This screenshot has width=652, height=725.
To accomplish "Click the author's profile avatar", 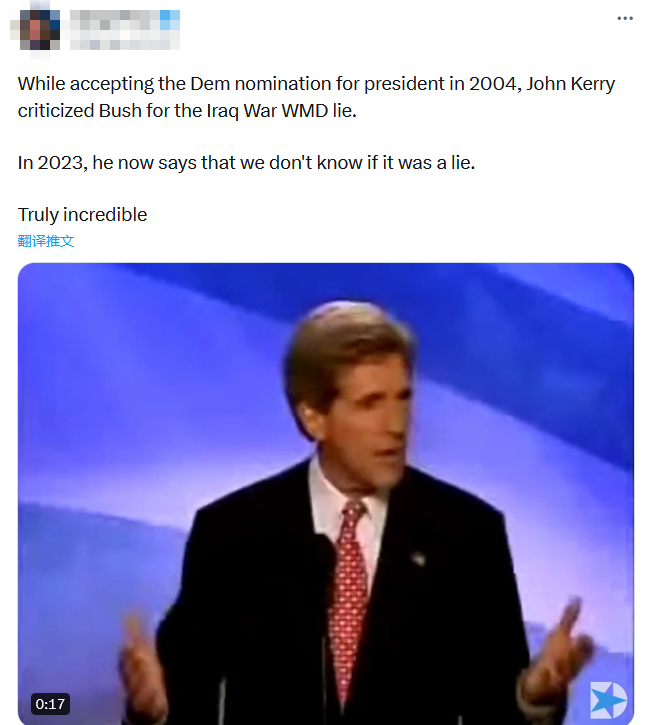I will (x=35, y=27).
